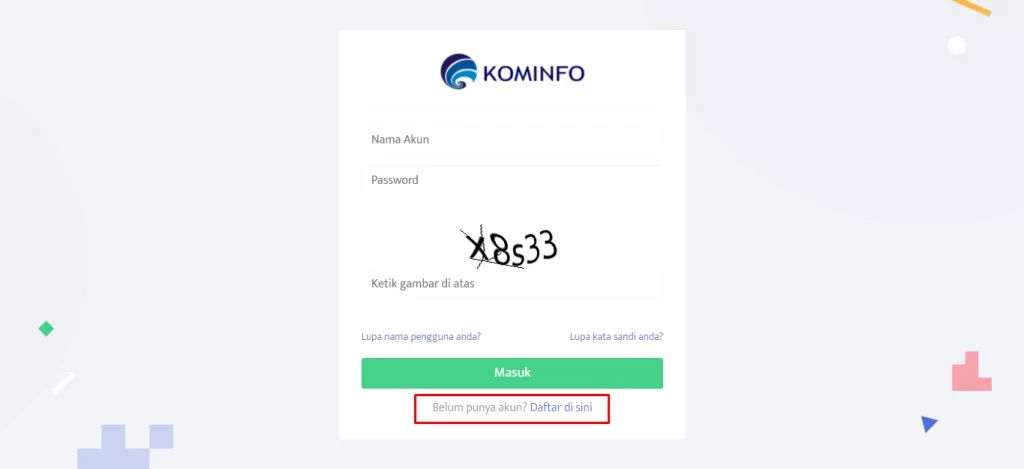This screenshot has height=469, width=1024.
Task: Click the green diamond shape
Action: pos(46,329)
